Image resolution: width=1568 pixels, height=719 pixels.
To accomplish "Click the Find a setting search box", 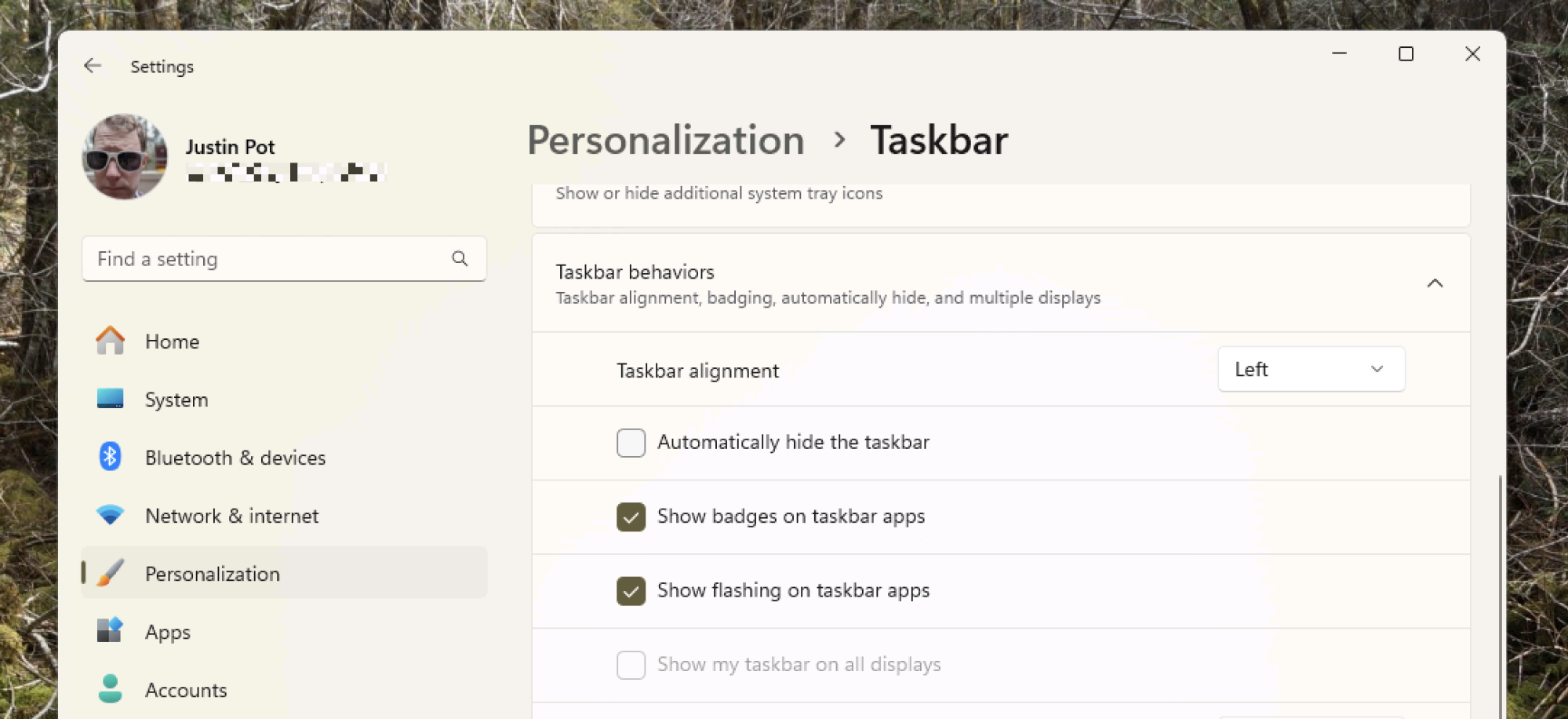I will pyautogui.click(x=267, y=259).
